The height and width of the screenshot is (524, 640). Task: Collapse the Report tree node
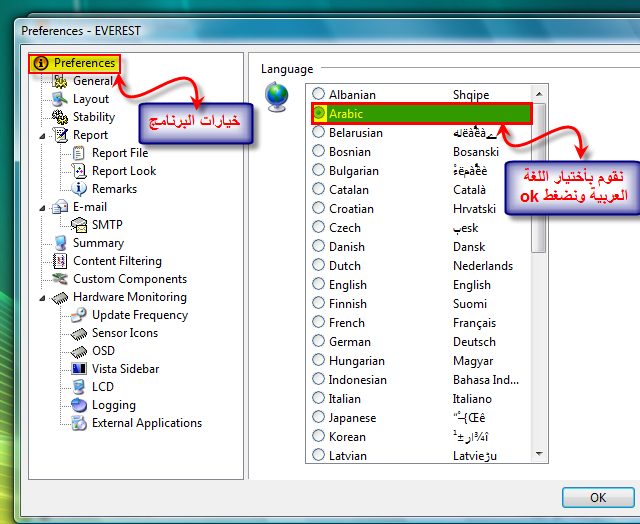tap(42, 136)
